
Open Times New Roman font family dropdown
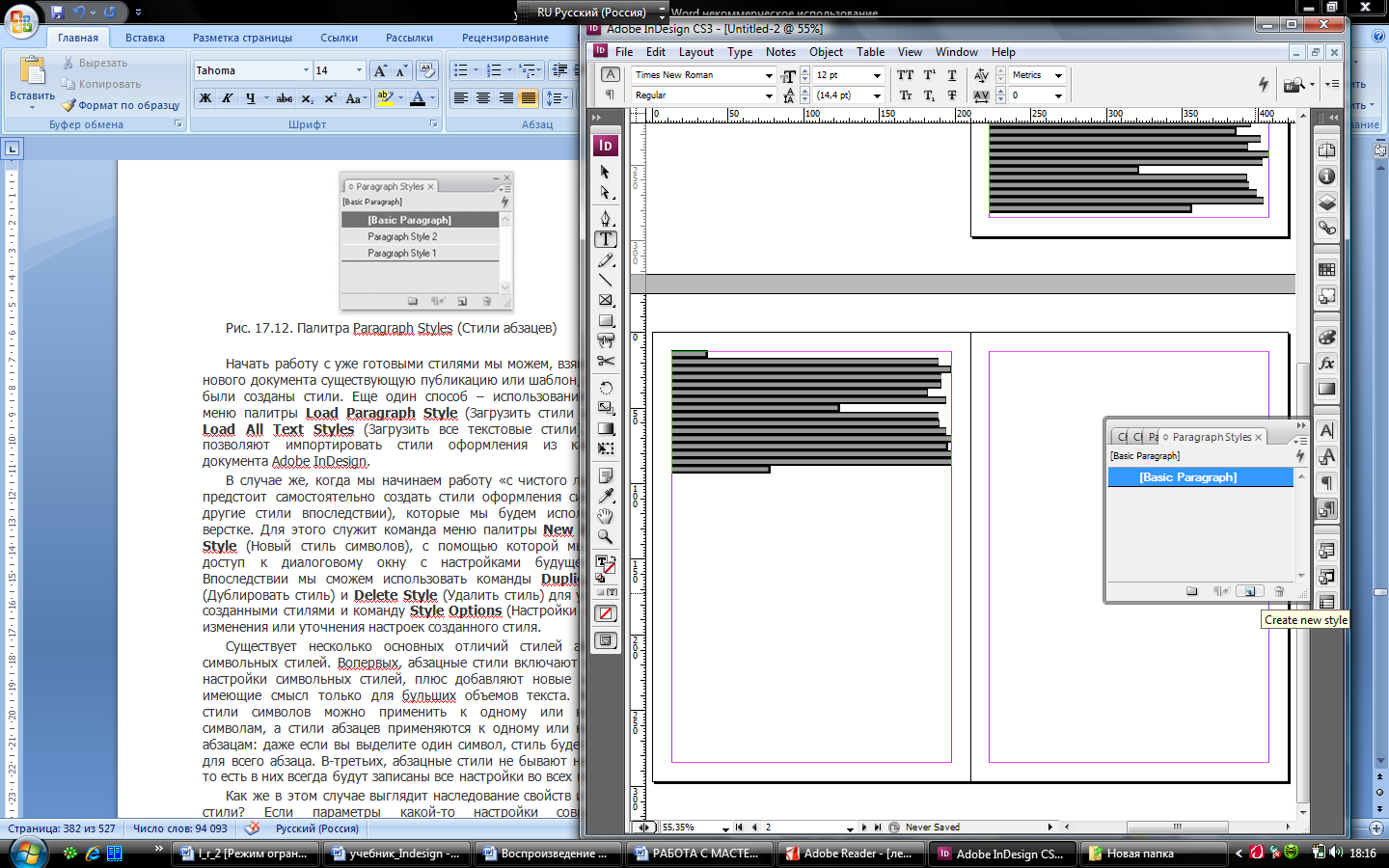click(769, 75)
